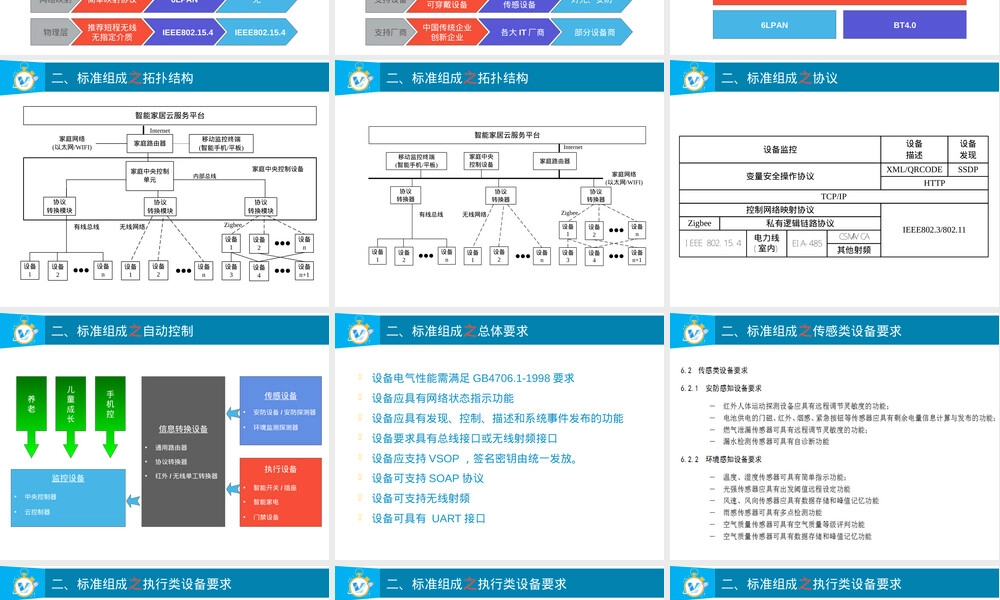Select the 家庭中央控制单元 box in topology diagram
1000x600 pixels.
(150, 175)
